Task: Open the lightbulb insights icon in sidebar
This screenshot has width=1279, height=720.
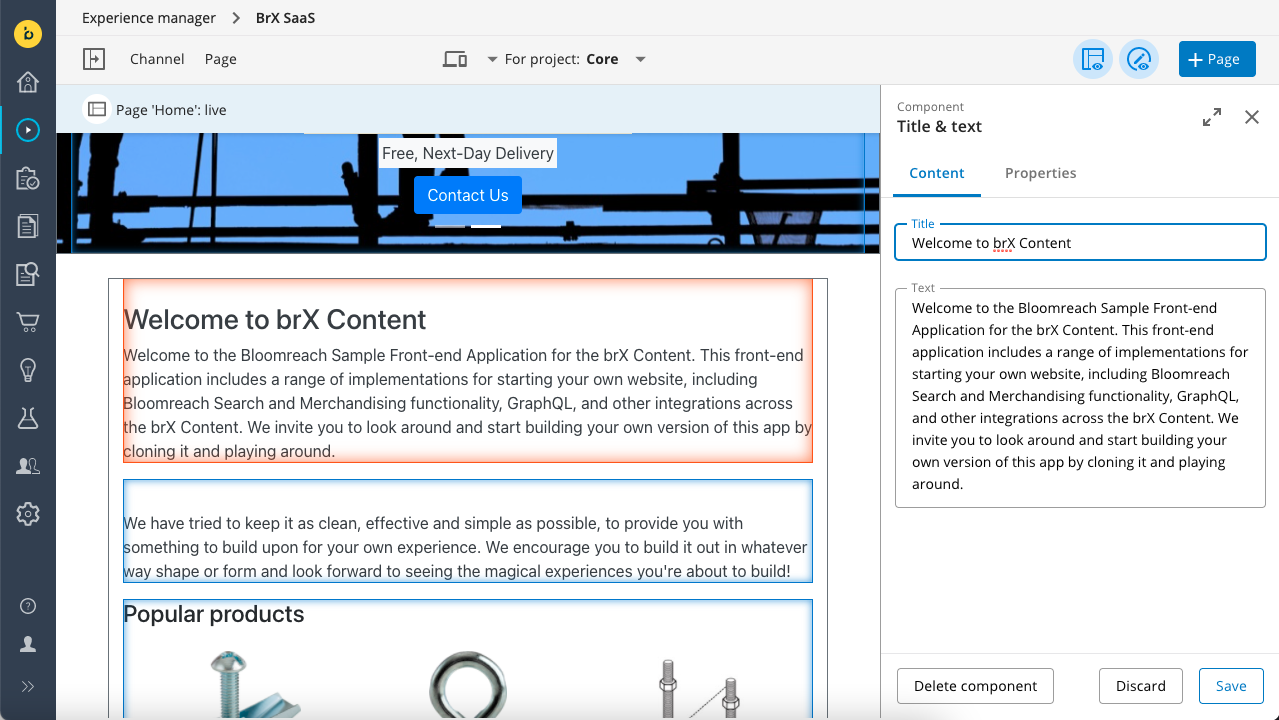Action: click(x=28, y=370)
